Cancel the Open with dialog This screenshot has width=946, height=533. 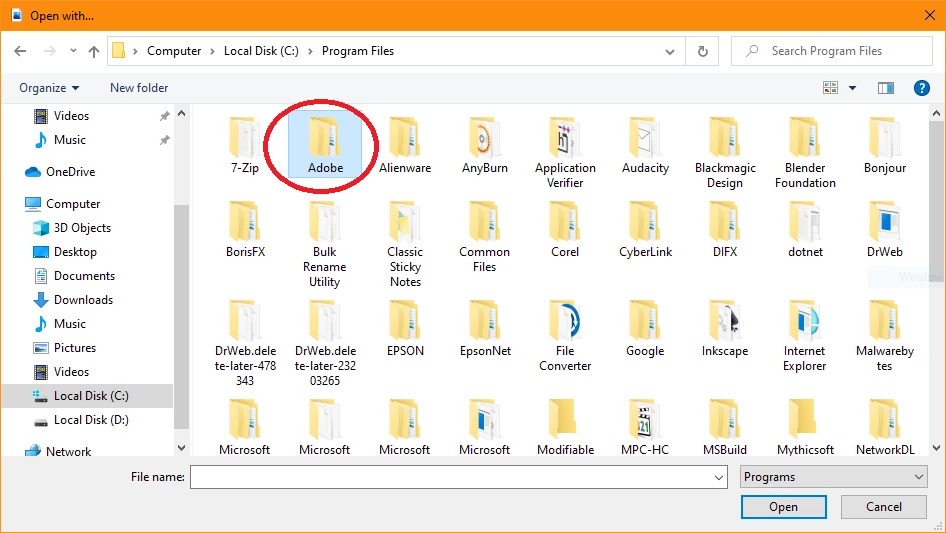(x=883, y=507)
